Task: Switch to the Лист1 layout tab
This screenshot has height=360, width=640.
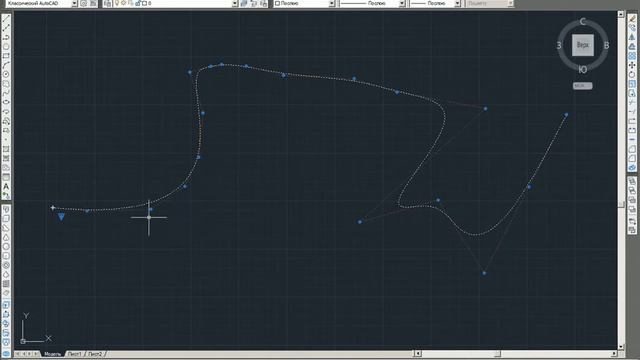Action: [75, 354]
